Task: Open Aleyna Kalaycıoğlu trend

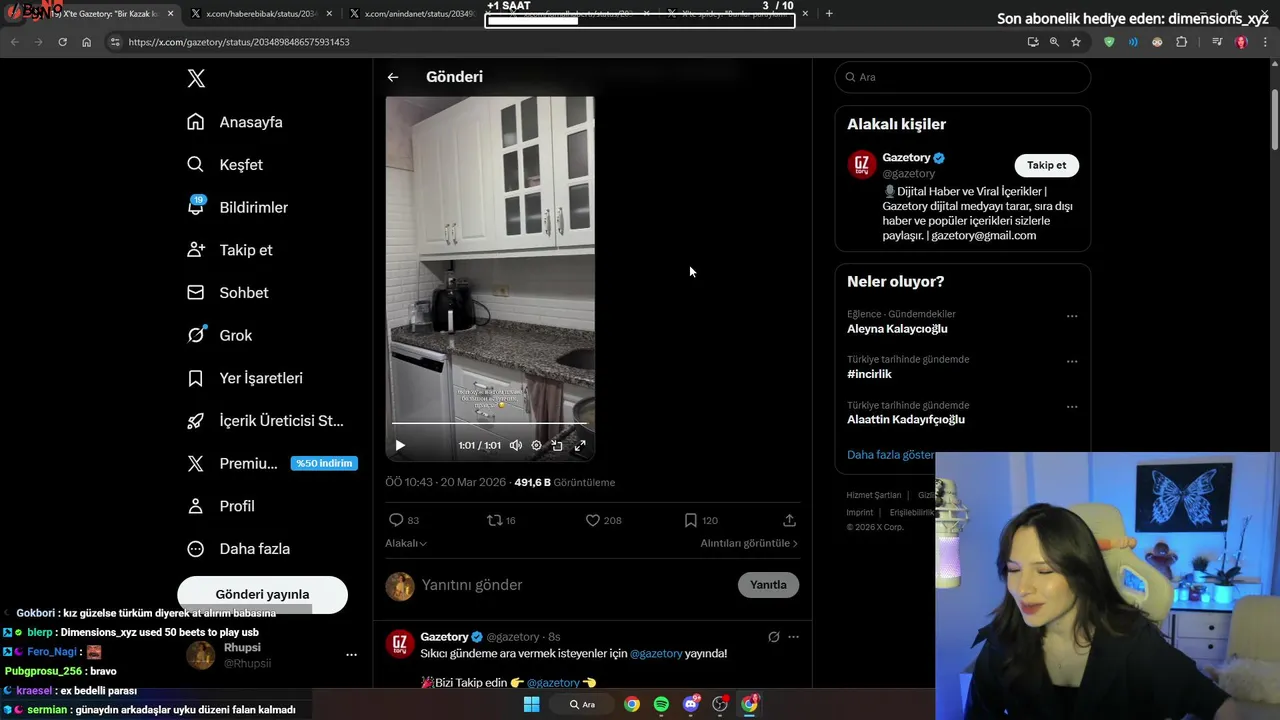Action: click(897, 329)
